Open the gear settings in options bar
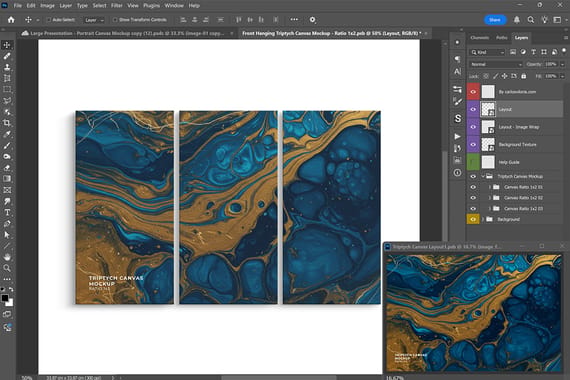This screenshot has height=380, width=570. coord(312,20)
